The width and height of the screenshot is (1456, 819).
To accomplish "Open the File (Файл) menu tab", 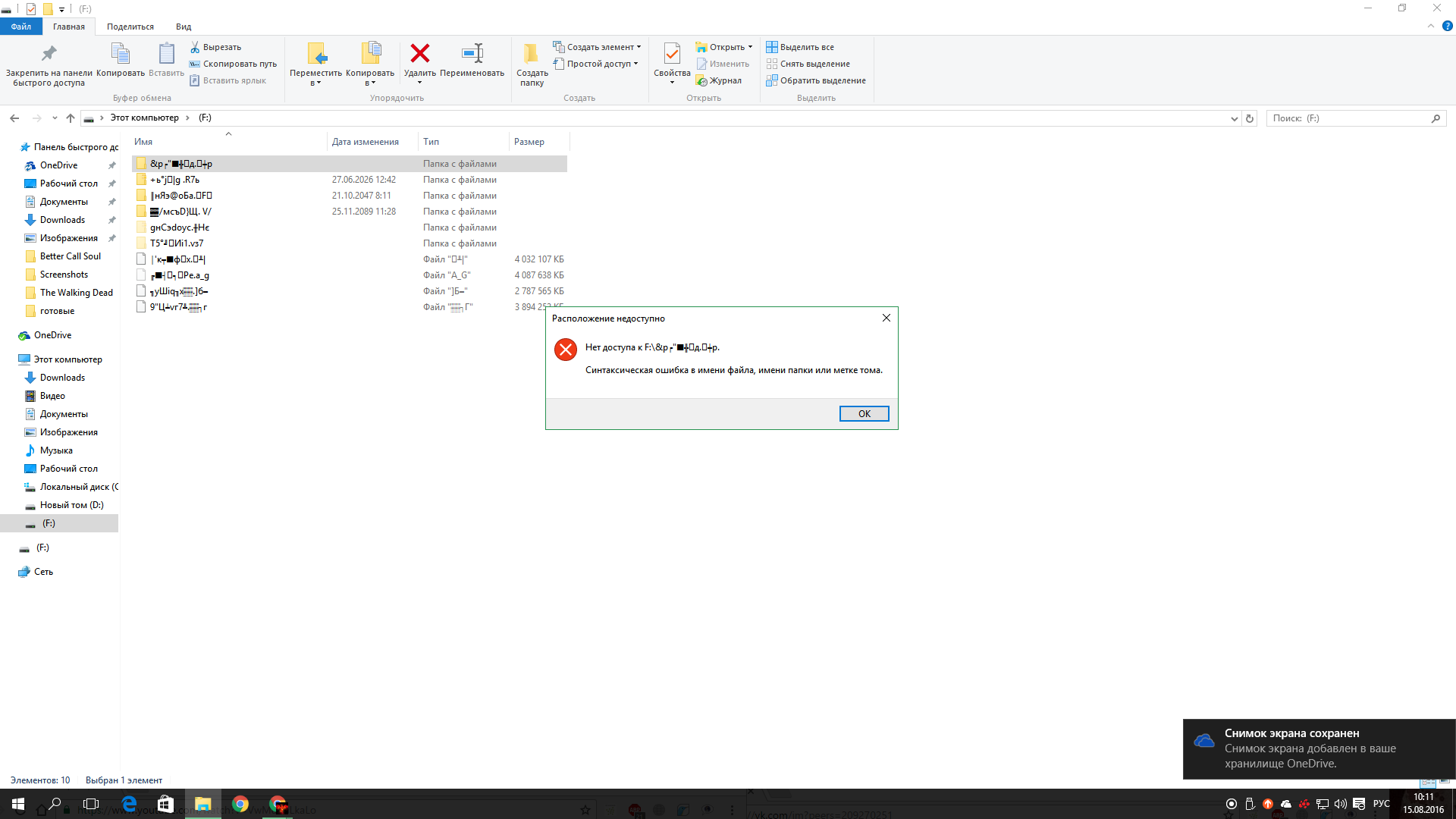I will (21, 27).
